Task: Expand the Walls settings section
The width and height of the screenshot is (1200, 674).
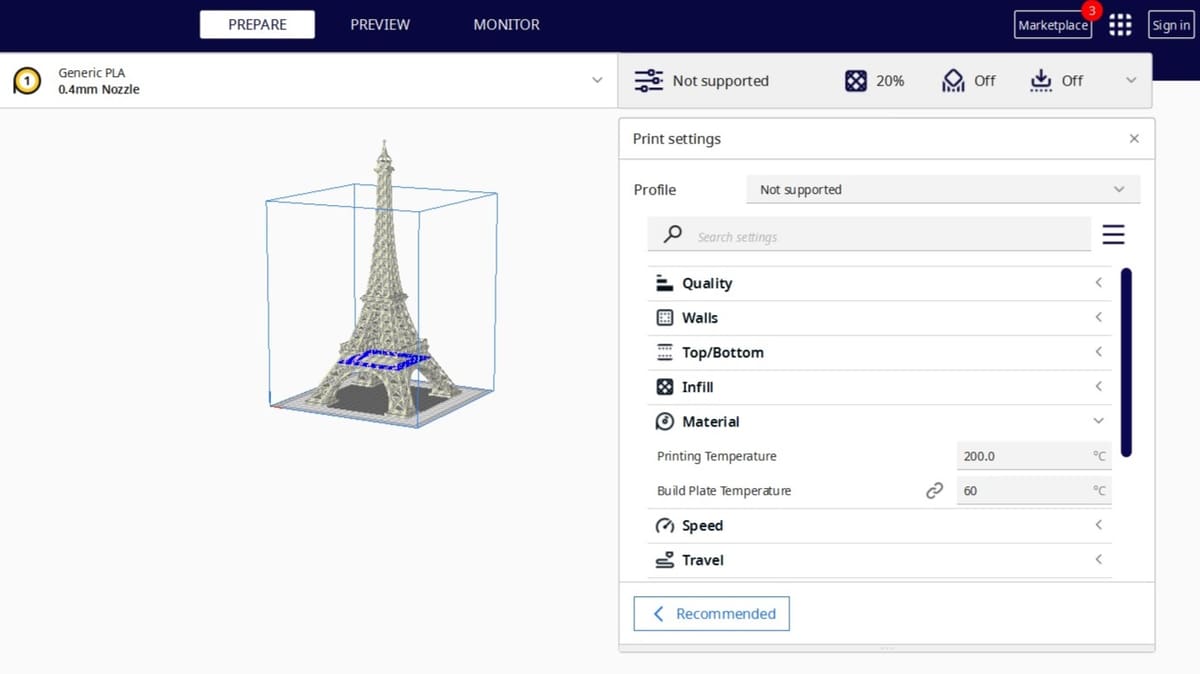Action: pyautogui.click(x=1098, y=317)
